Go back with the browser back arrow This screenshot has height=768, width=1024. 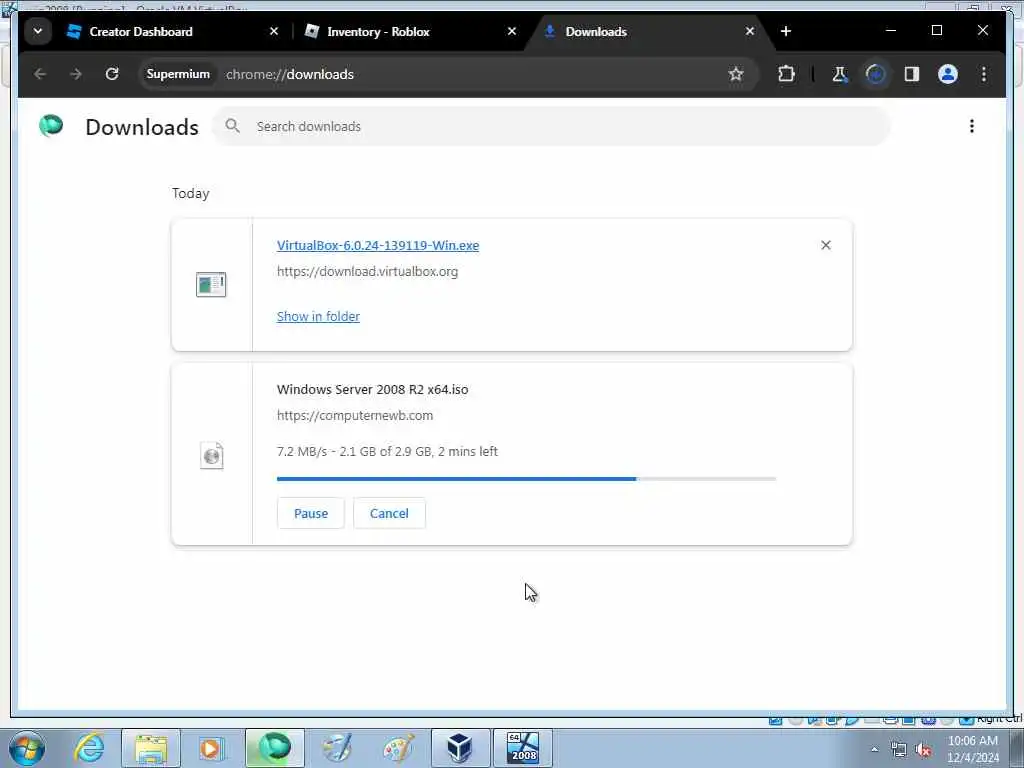pos(40,74)
